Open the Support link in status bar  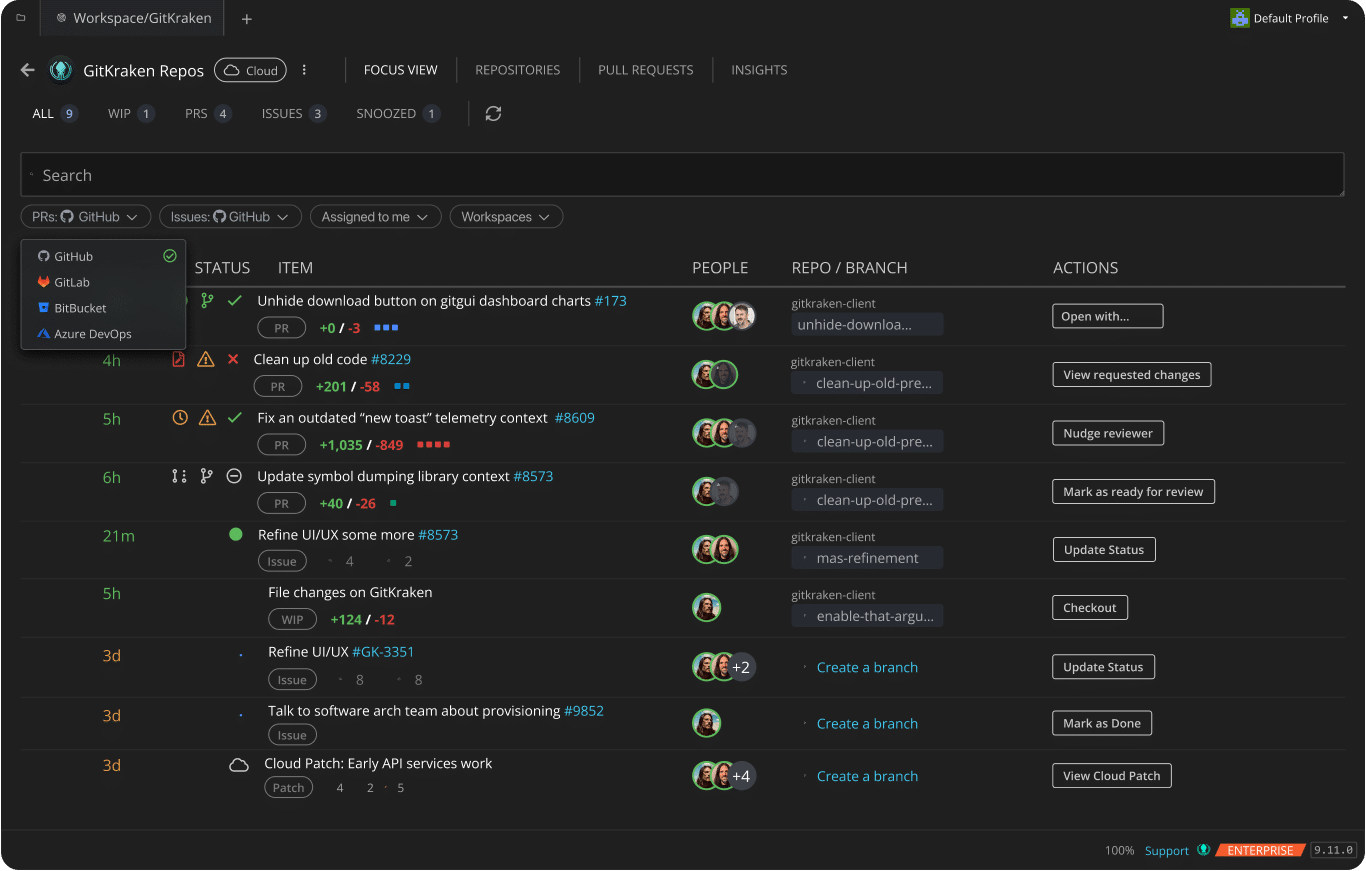tap(1167, 851)
